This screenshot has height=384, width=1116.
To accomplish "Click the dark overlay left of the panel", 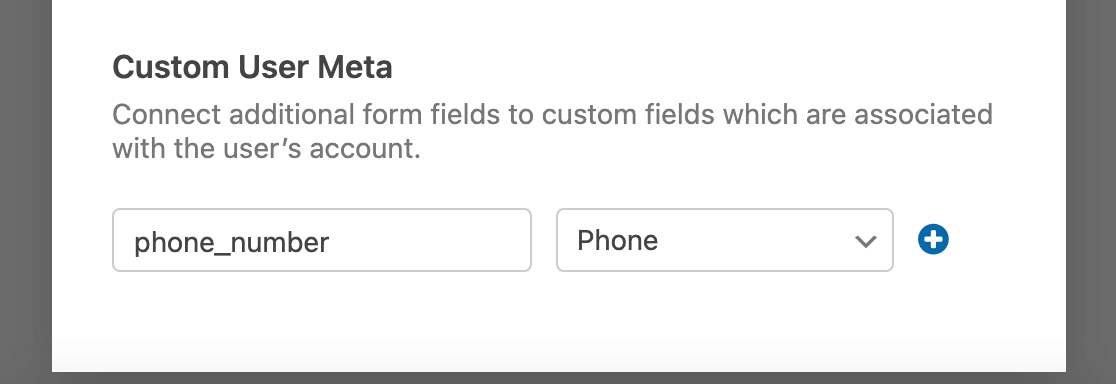I will pos(26,192).
